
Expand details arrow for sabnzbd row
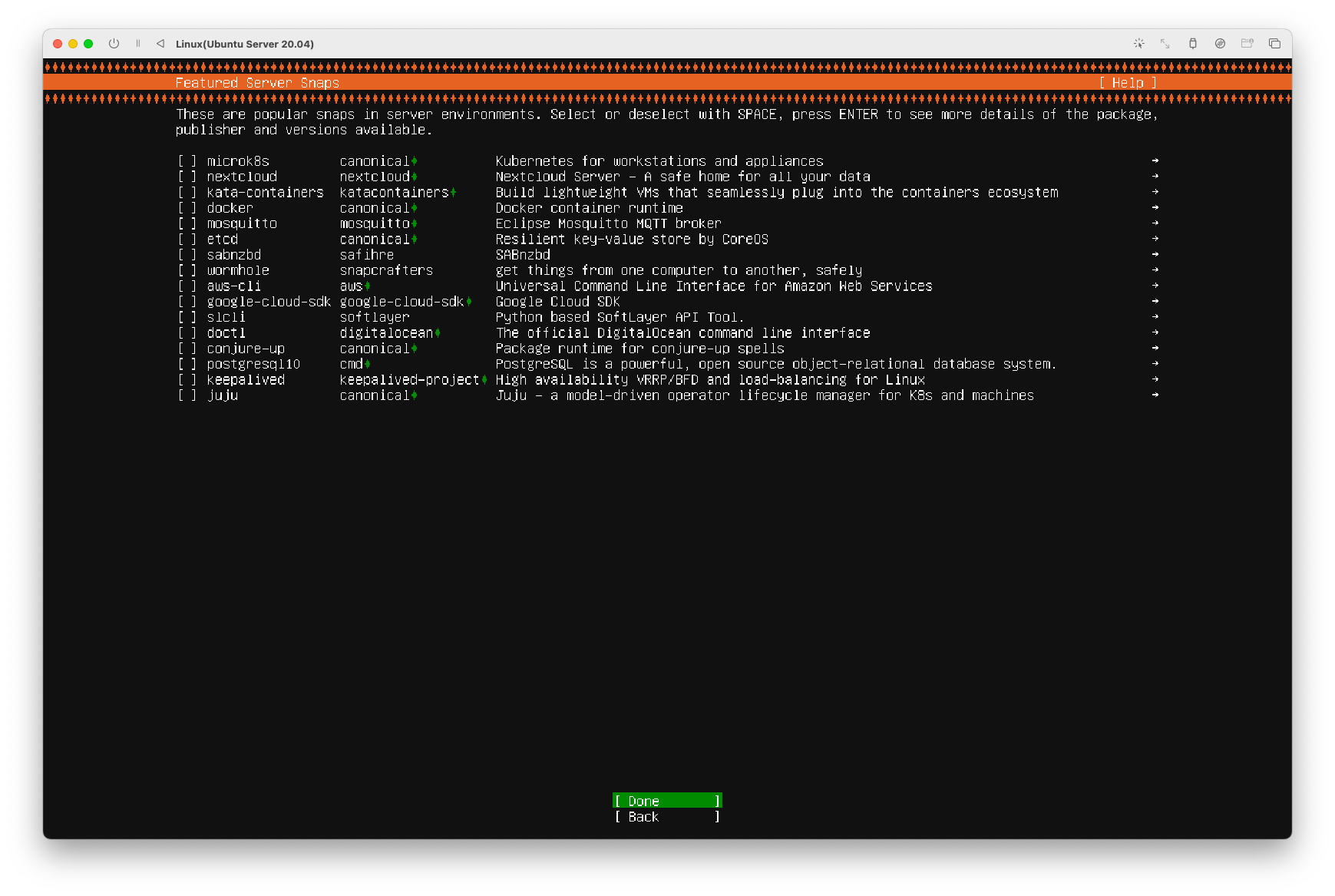(1155, 254)
